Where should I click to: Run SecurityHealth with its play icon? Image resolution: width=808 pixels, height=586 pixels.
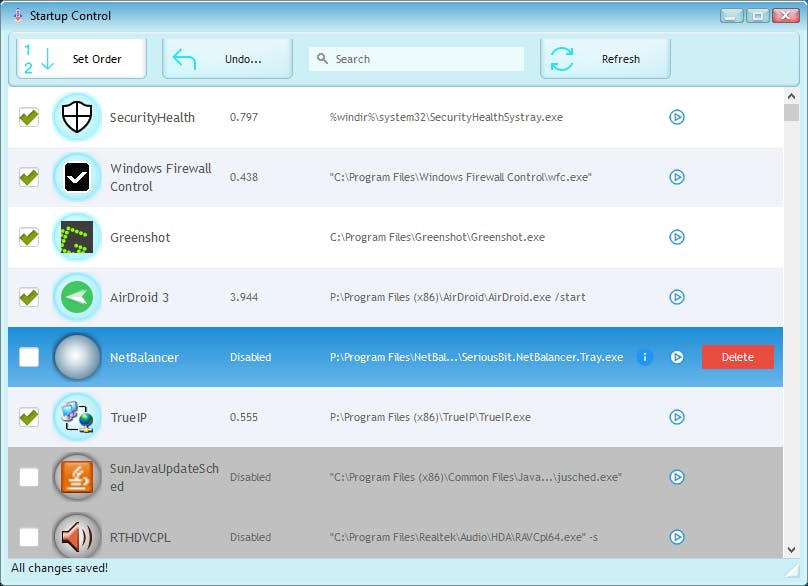click(x=677, y=117)
